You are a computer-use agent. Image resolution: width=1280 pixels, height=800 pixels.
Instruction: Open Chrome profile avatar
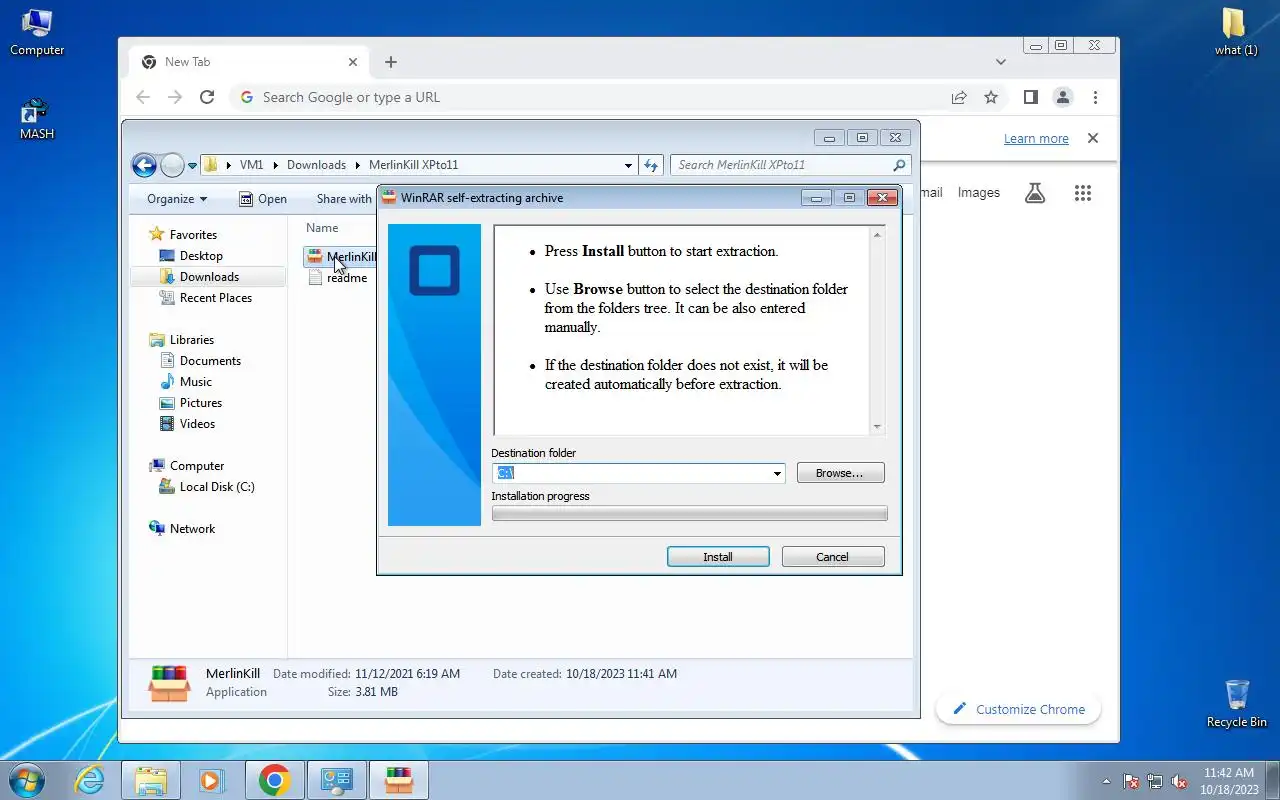1063,97
